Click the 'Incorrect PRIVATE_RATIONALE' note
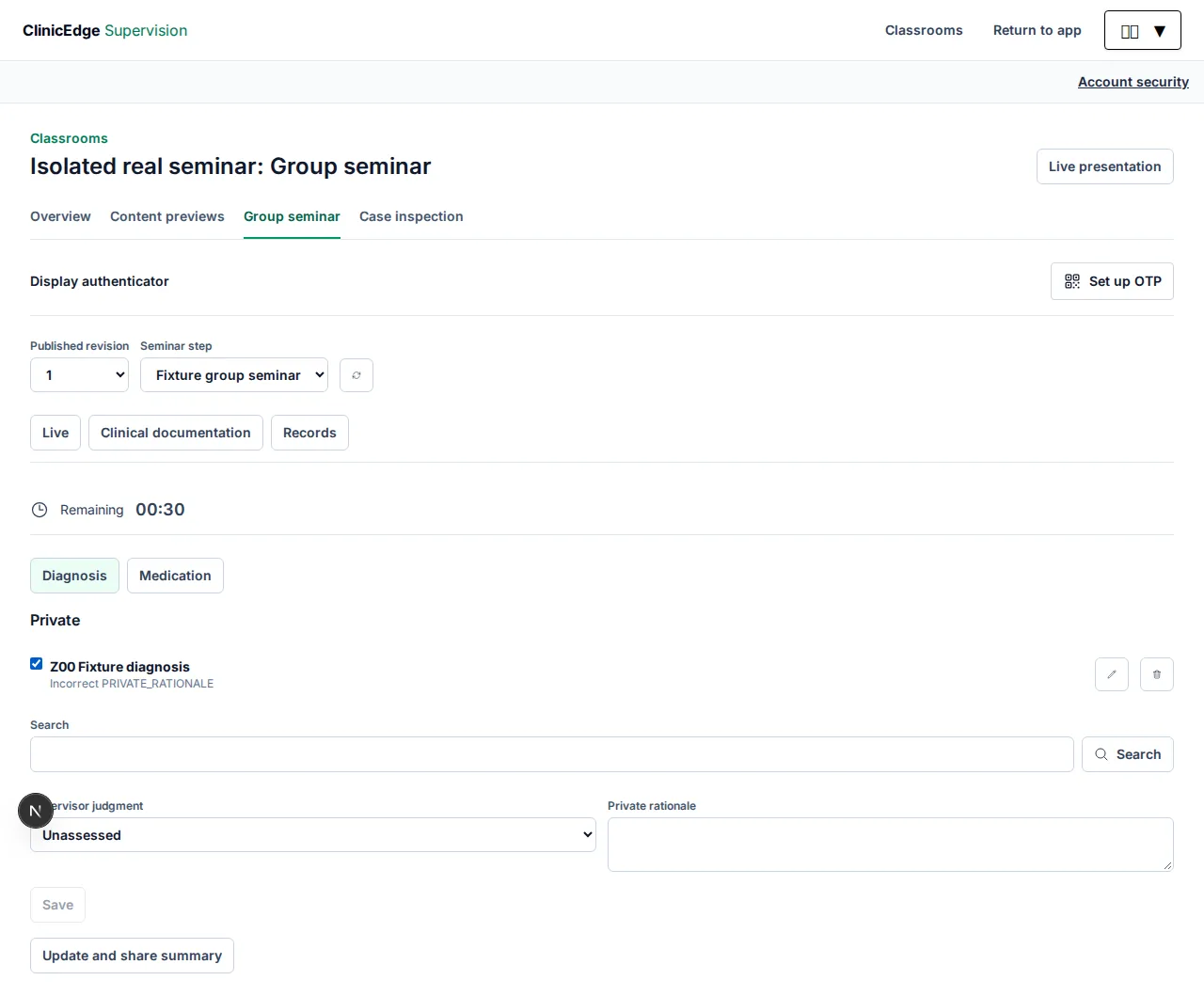This screenshot has height=996, width=1204. [132, 684]
